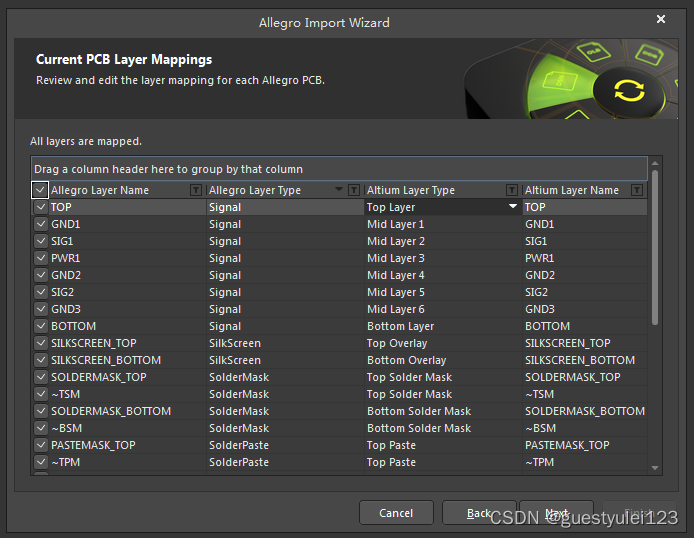Uncheck the SILKSCREEN_TOP layer checkbox
This screenshot has height=538, width=694.
[x=40, y=343]
